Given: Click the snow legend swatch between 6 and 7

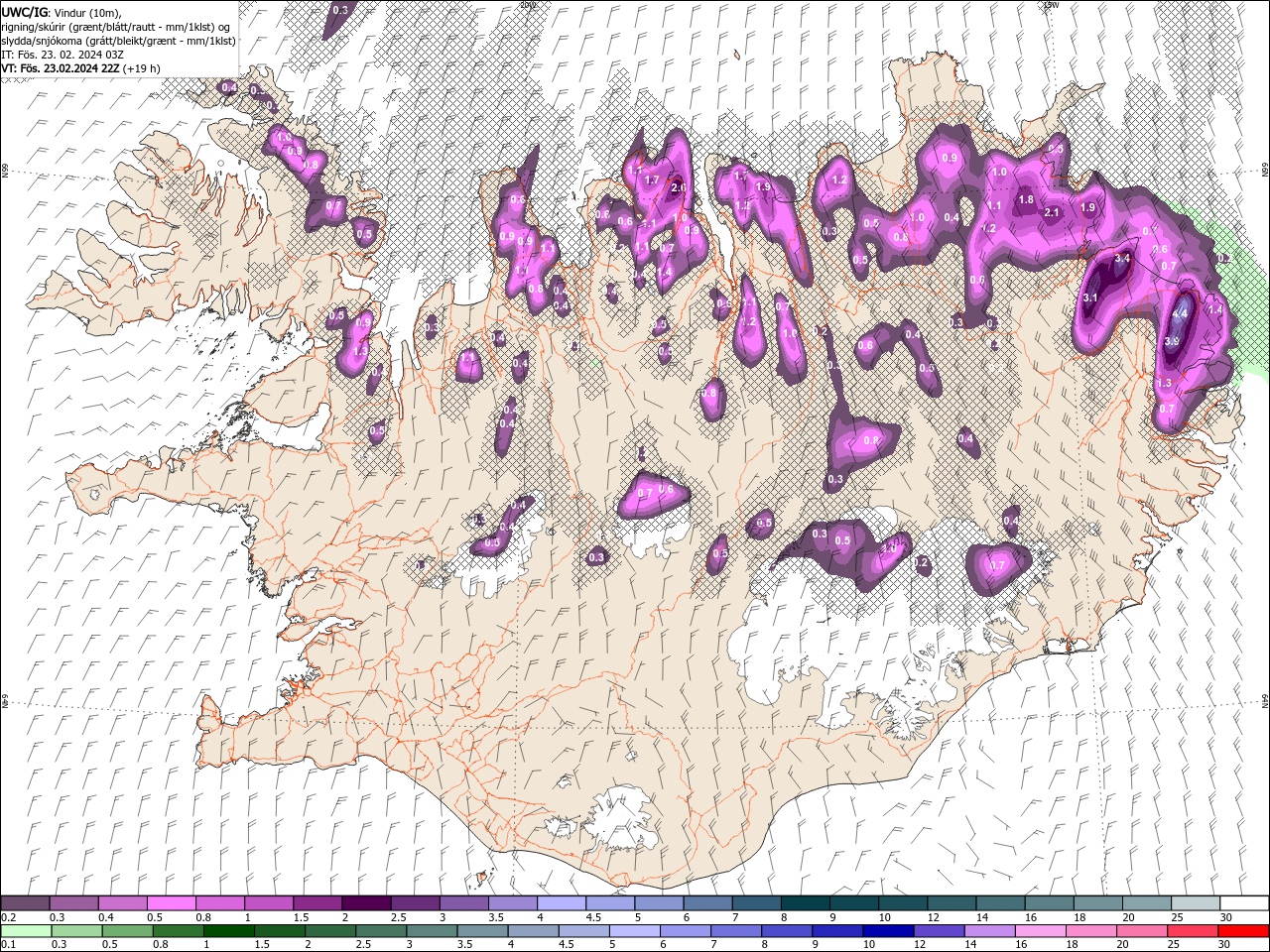Looking at the screenshot, I should point(708,903).
